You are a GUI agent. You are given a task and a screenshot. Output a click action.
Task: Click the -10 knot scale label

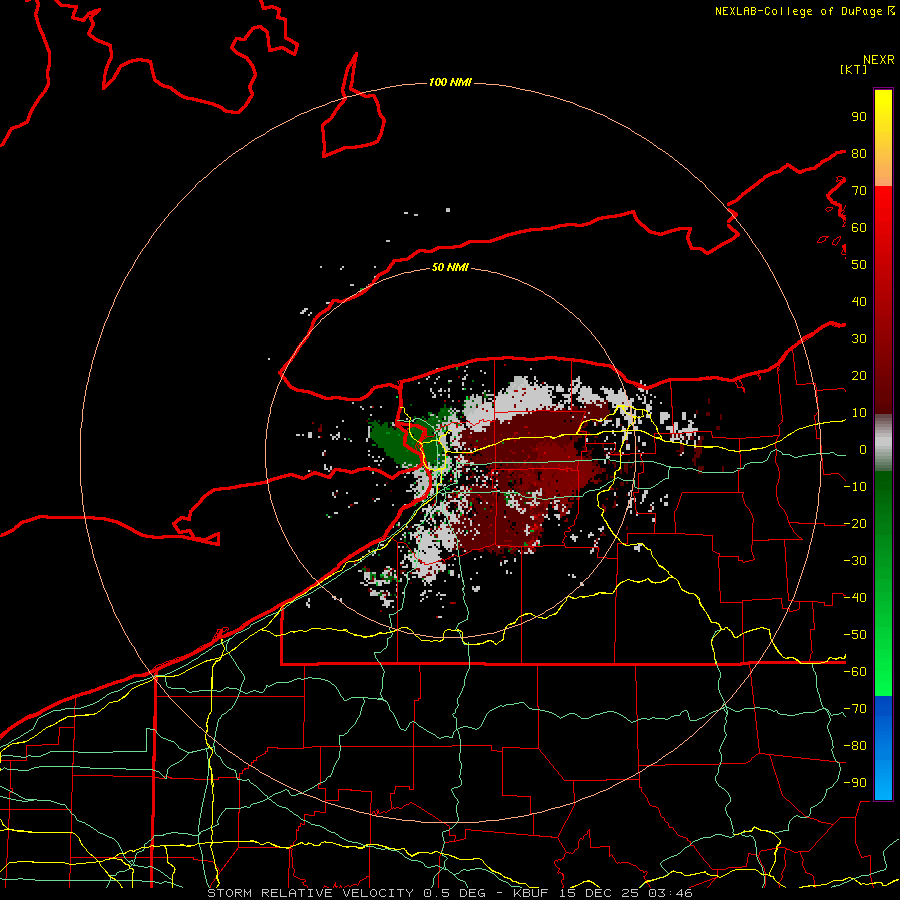(x=855, y=487)
